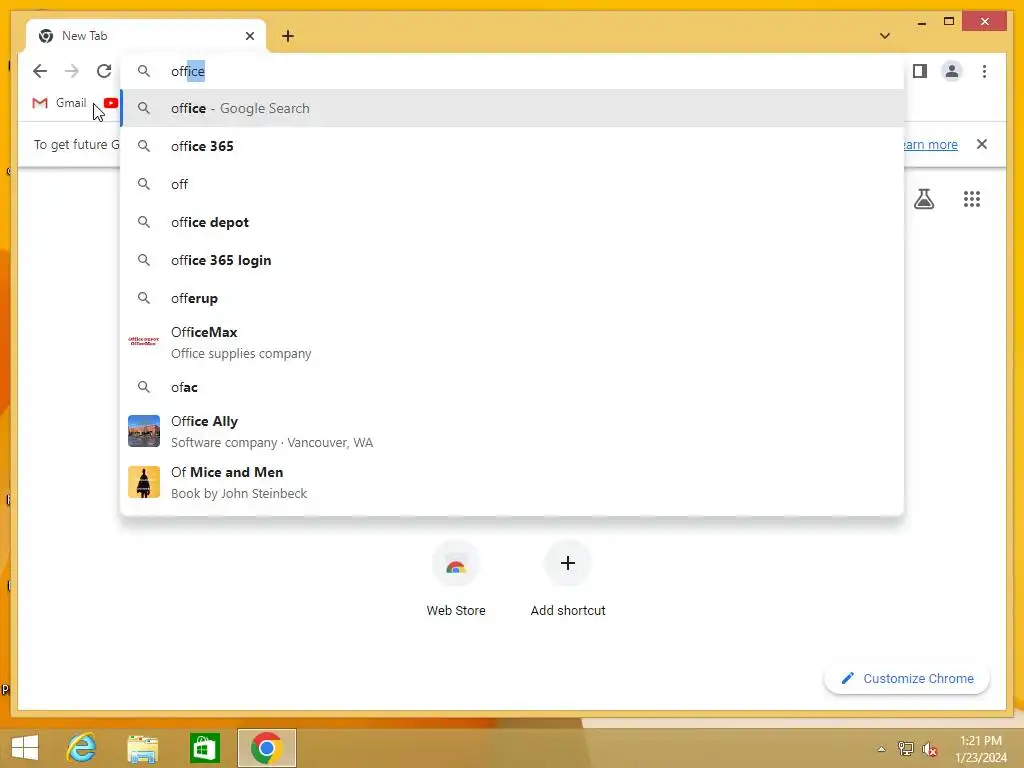The height and width of the screenshot is (768, 1024).
Task: Open the YouTube bookmark icon
Action: pyautogui.click(x=111, y=103)
